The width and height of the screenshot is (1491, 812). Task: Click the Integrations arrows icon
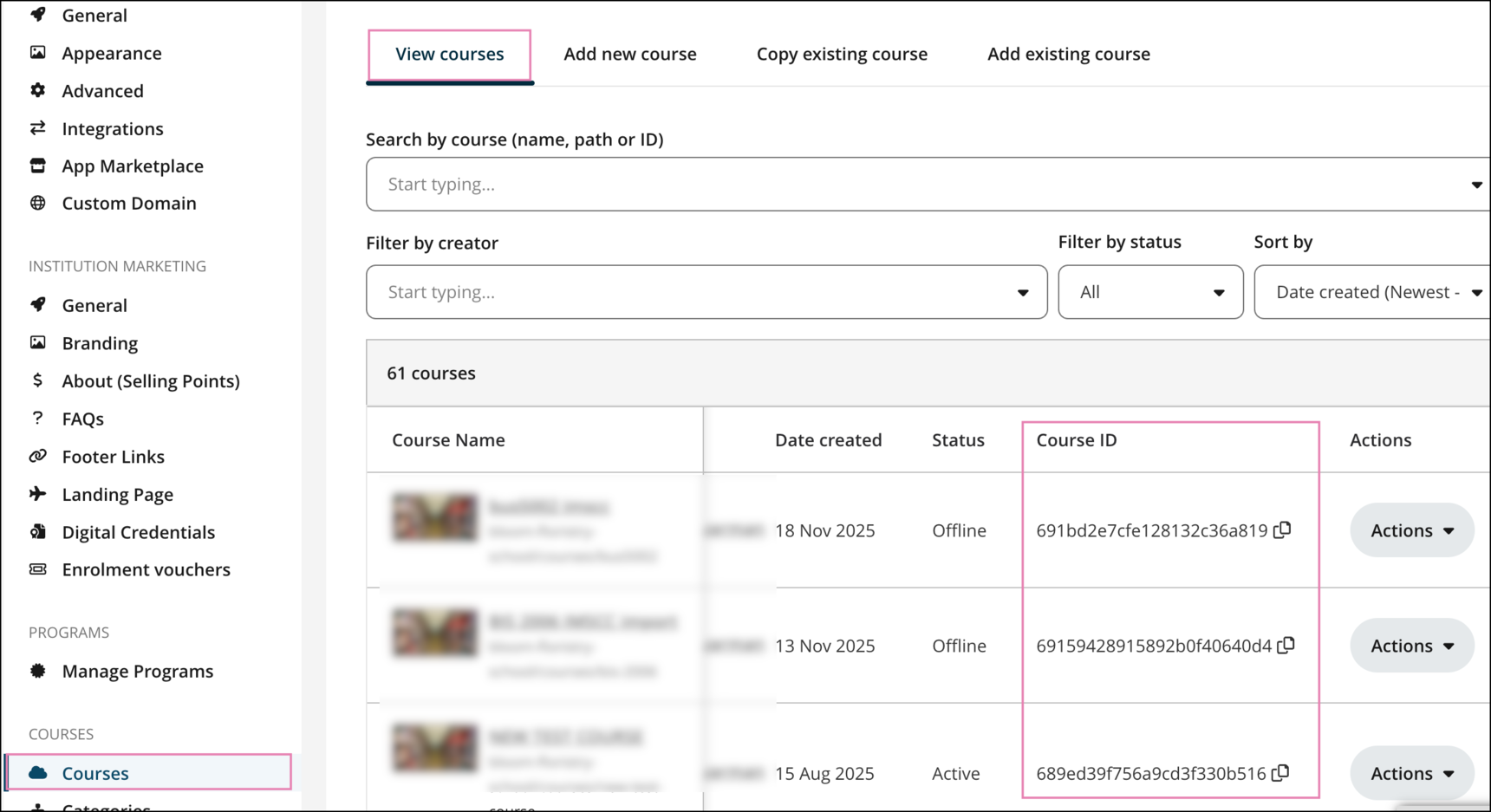click(x=38, y=128)
